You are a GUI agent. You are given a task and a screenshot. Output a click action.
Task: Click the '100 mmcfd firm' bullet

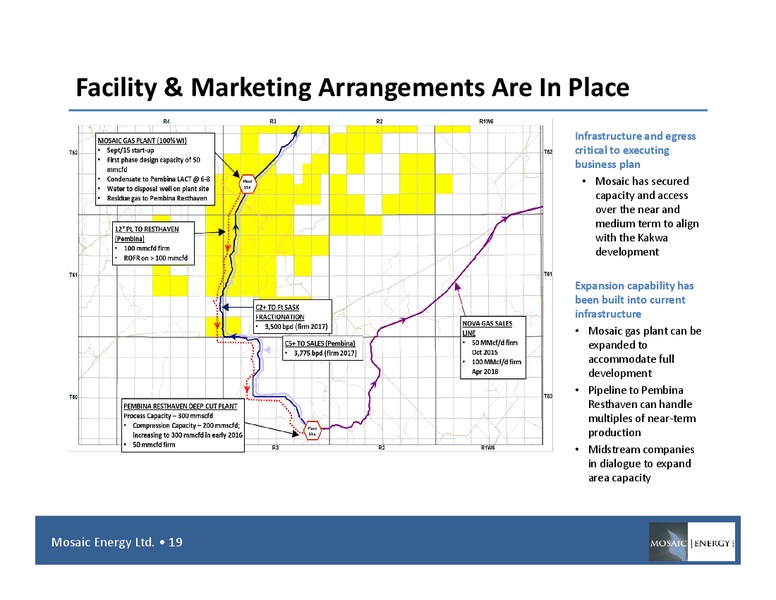146,248
